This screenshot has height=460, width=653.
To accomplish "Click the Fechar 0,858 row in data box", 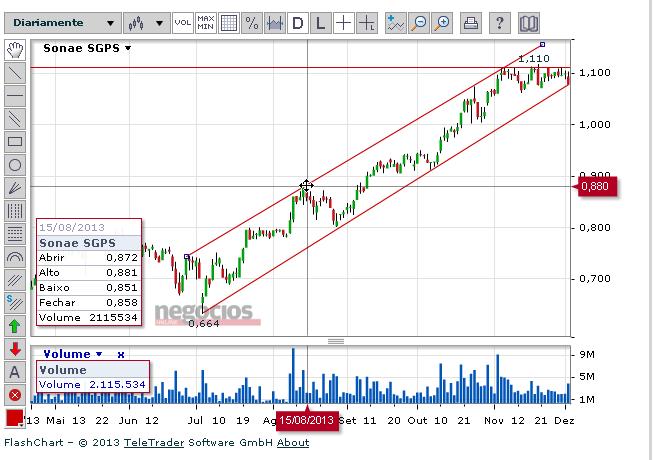I will (x=88, y=303).
